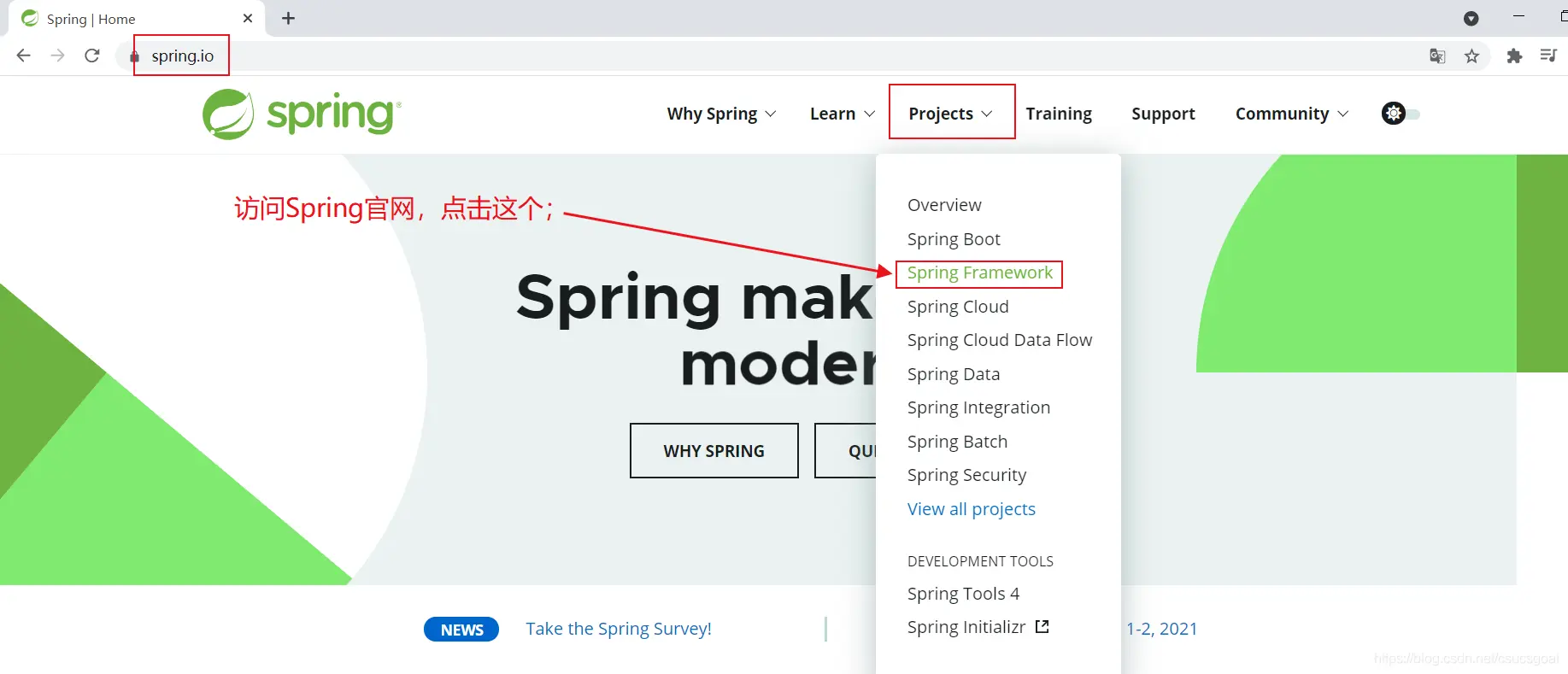Screen dimensions: 1568x674
Task: Click the partially hidden QUICKSTART button
Action: pyautogui.click(x=846, y=451)
